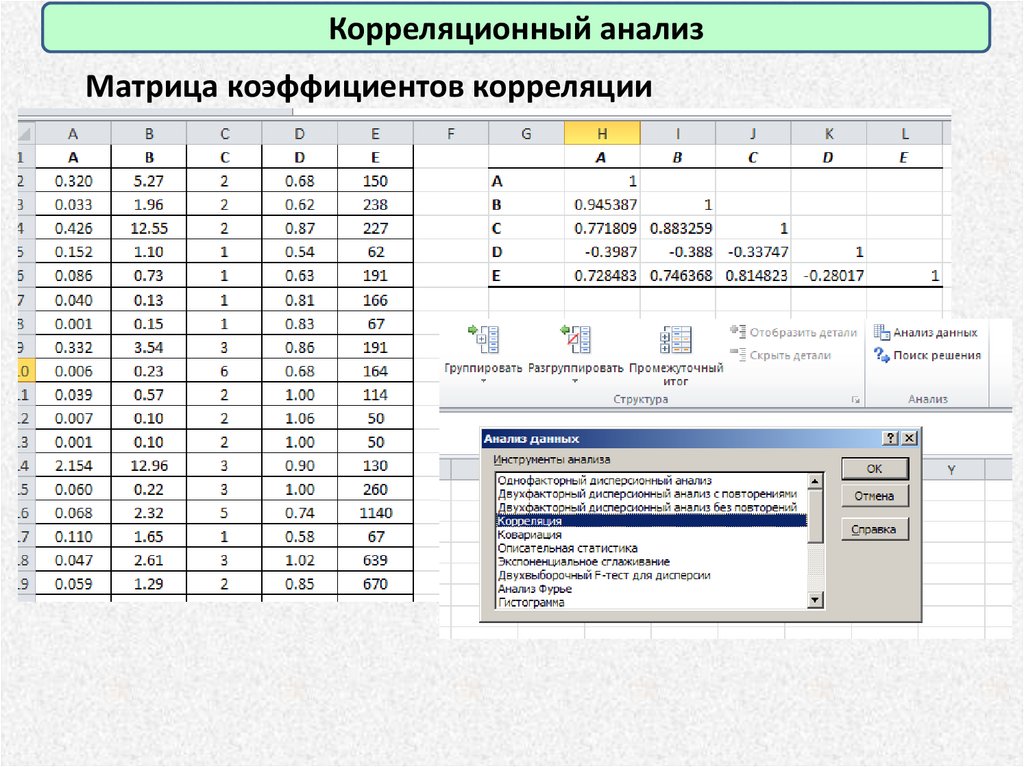Select highlighted column header H

602,134
